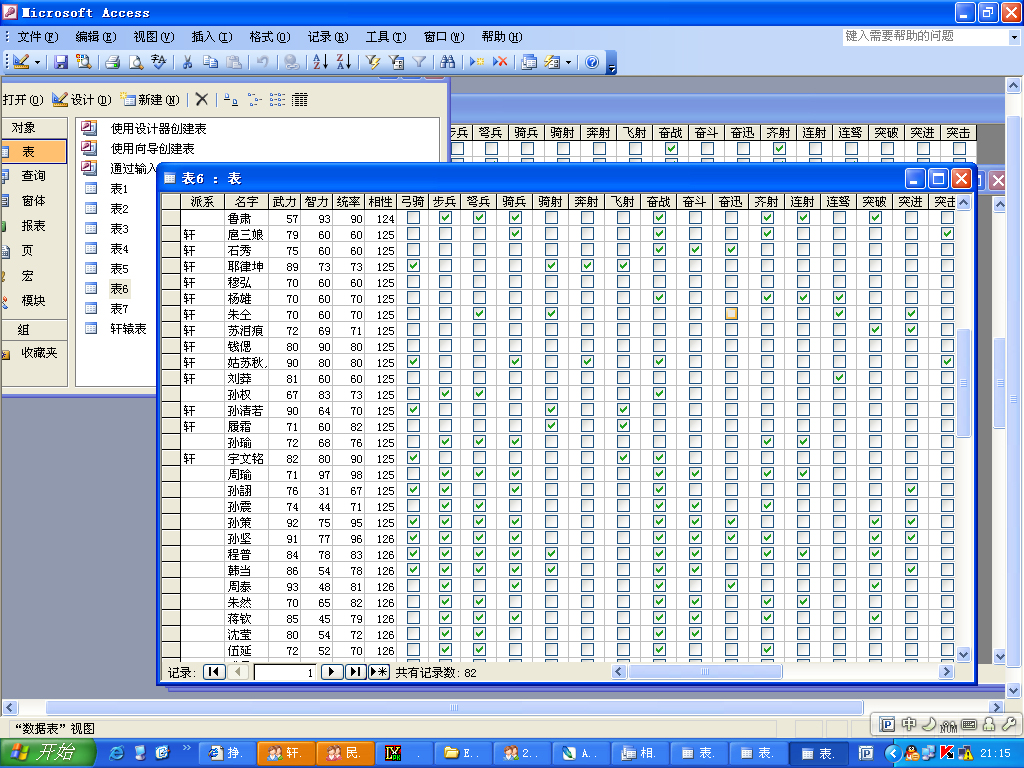Open the New Object dropdown arrow
Viewport: 1024px width, 768px height.
(568, 62)
